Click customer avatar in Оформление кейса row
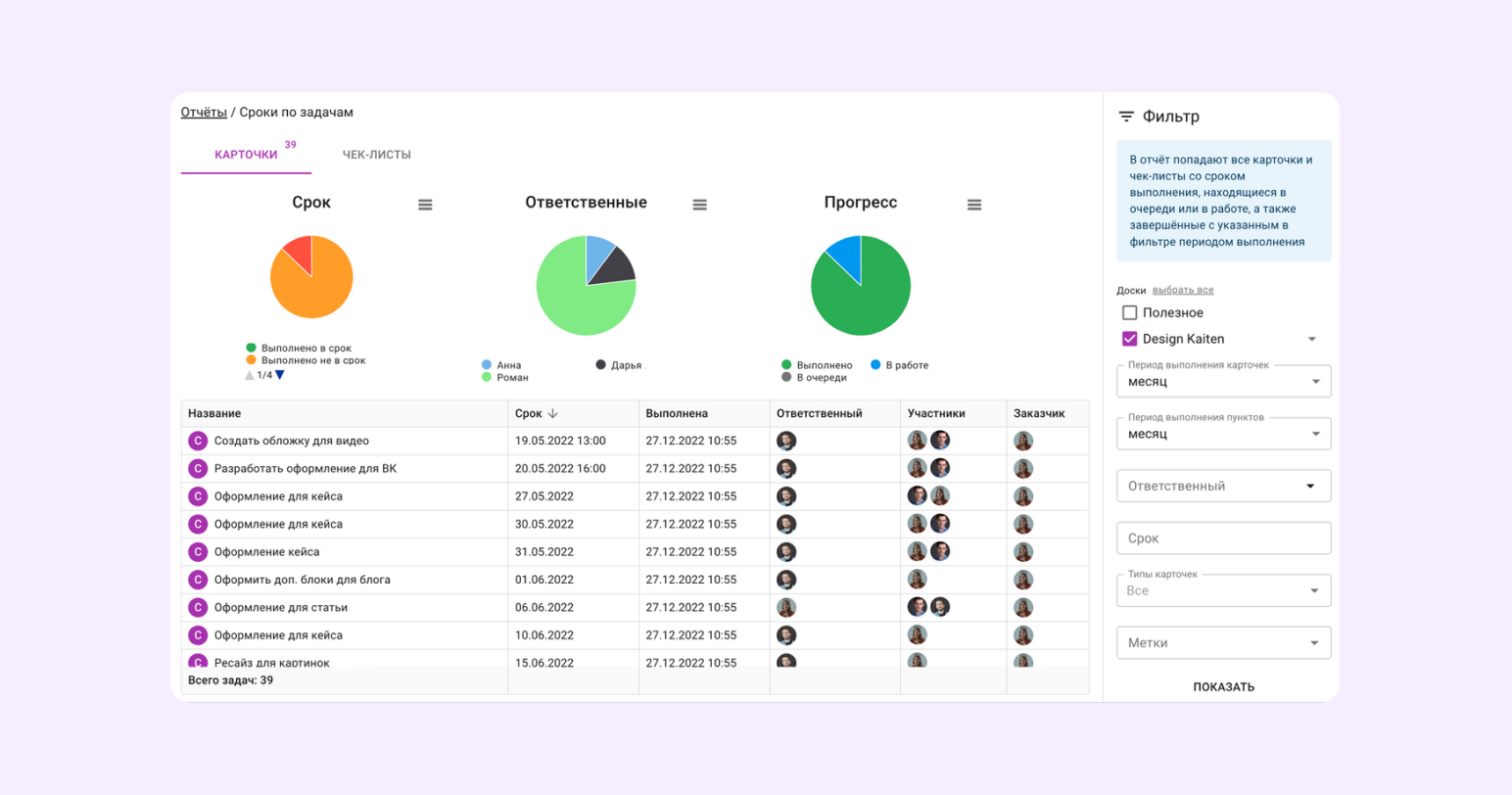 click(1023, 551)
